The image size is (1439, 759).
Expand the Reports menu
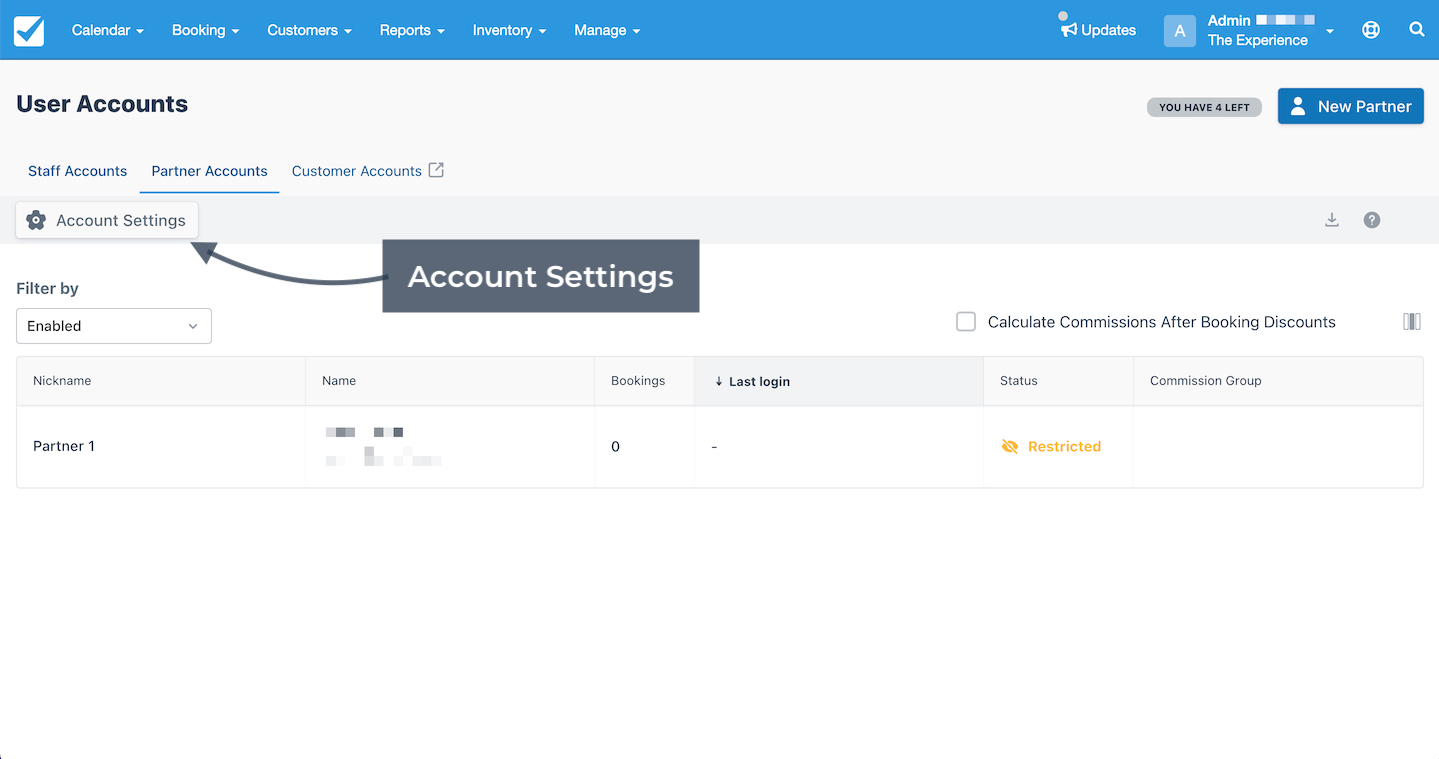pos(413,30)
